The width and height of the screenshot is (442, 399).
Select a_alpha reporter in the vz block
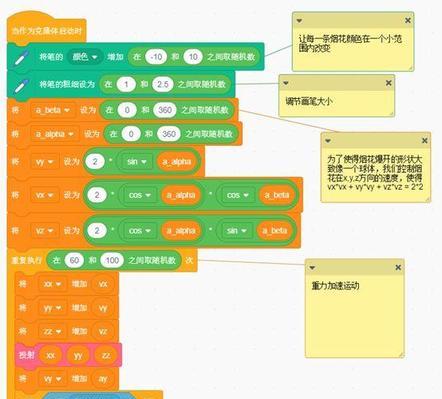pos(181,231)
